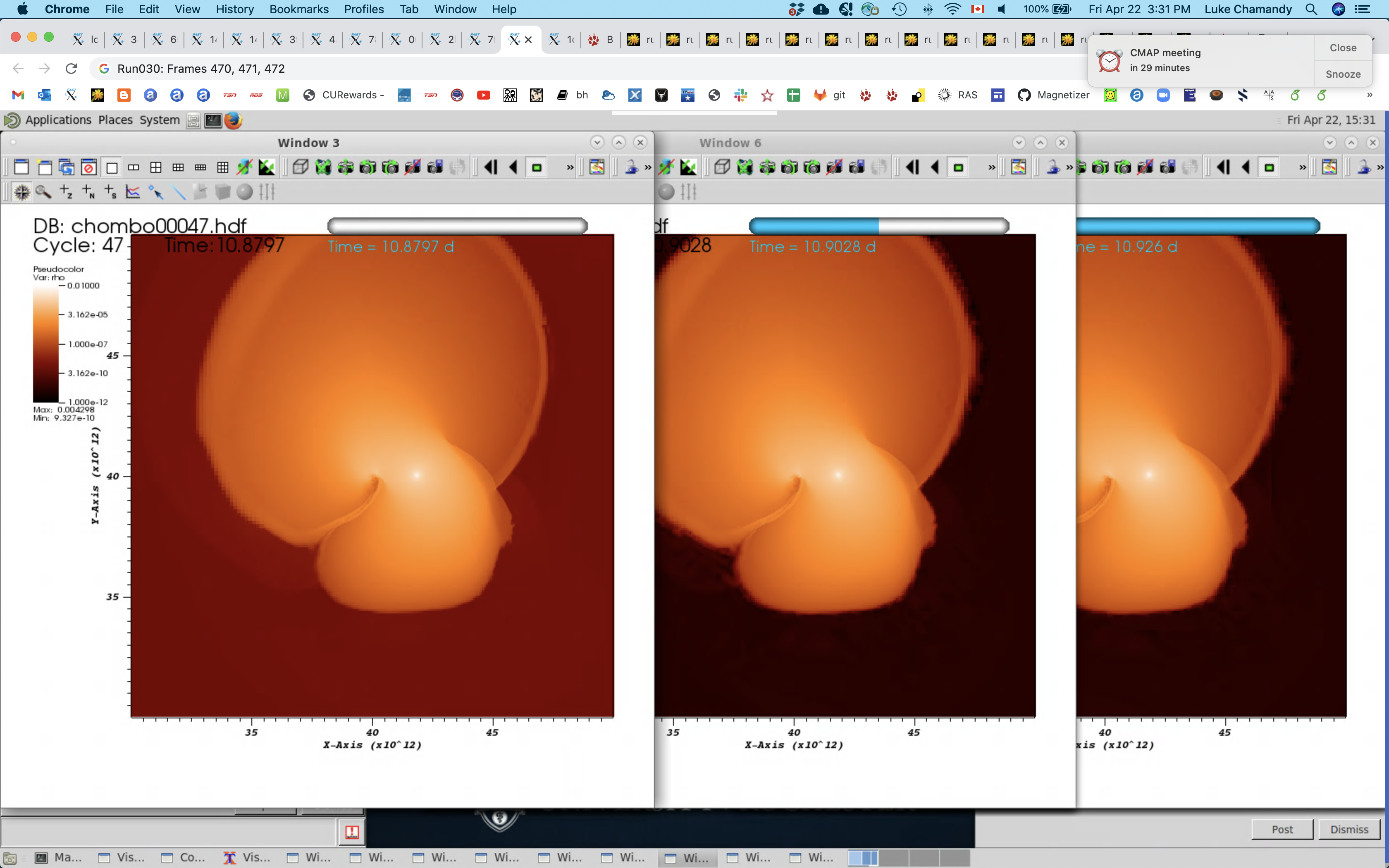Viewport: 1389px width, 868px height.
Task: Select the spreadsheet pick (+S) tool
Action: (x=111, y=192)
